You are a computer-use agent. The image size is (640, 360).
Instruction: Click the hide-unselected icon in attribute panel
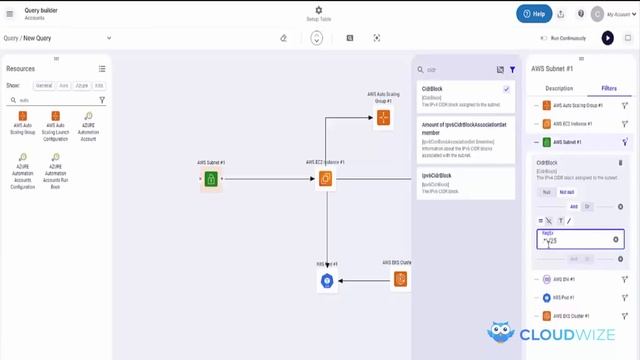(x=500, y=70)
